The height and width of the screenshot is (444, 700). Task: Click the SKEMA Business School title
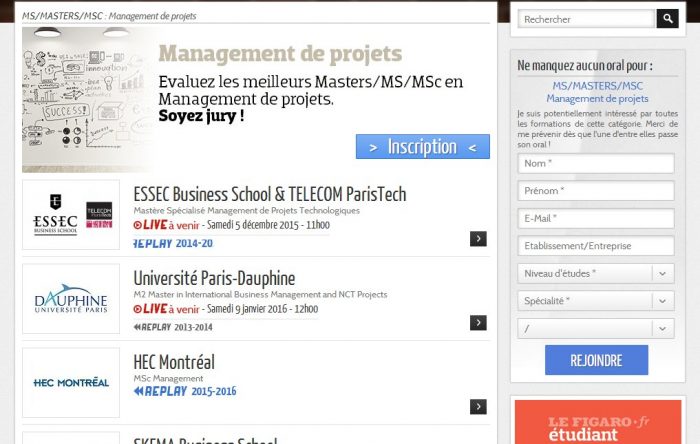[205, 440]
